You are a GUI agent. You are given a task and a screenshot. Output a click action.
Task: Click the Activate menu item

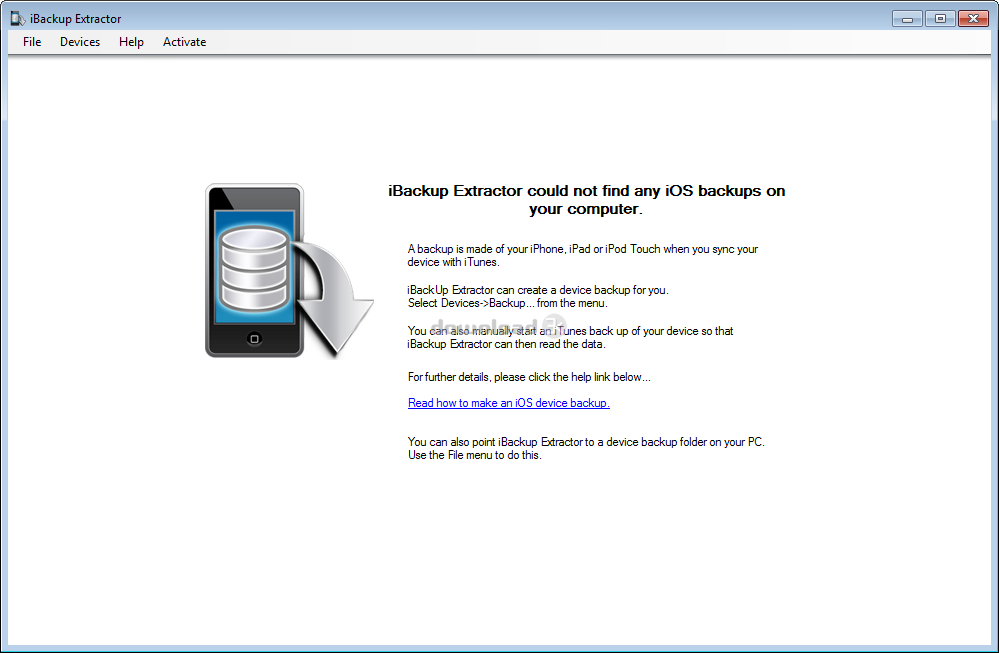pos(184,42)
